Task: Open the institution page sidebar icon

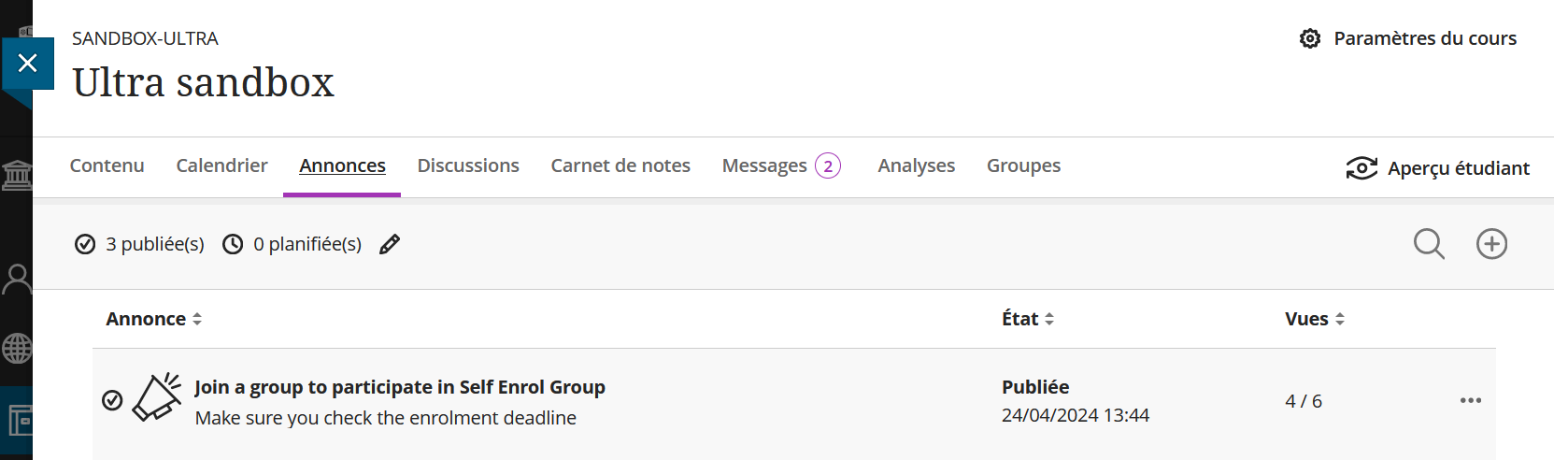Action: tap(17, 175)
